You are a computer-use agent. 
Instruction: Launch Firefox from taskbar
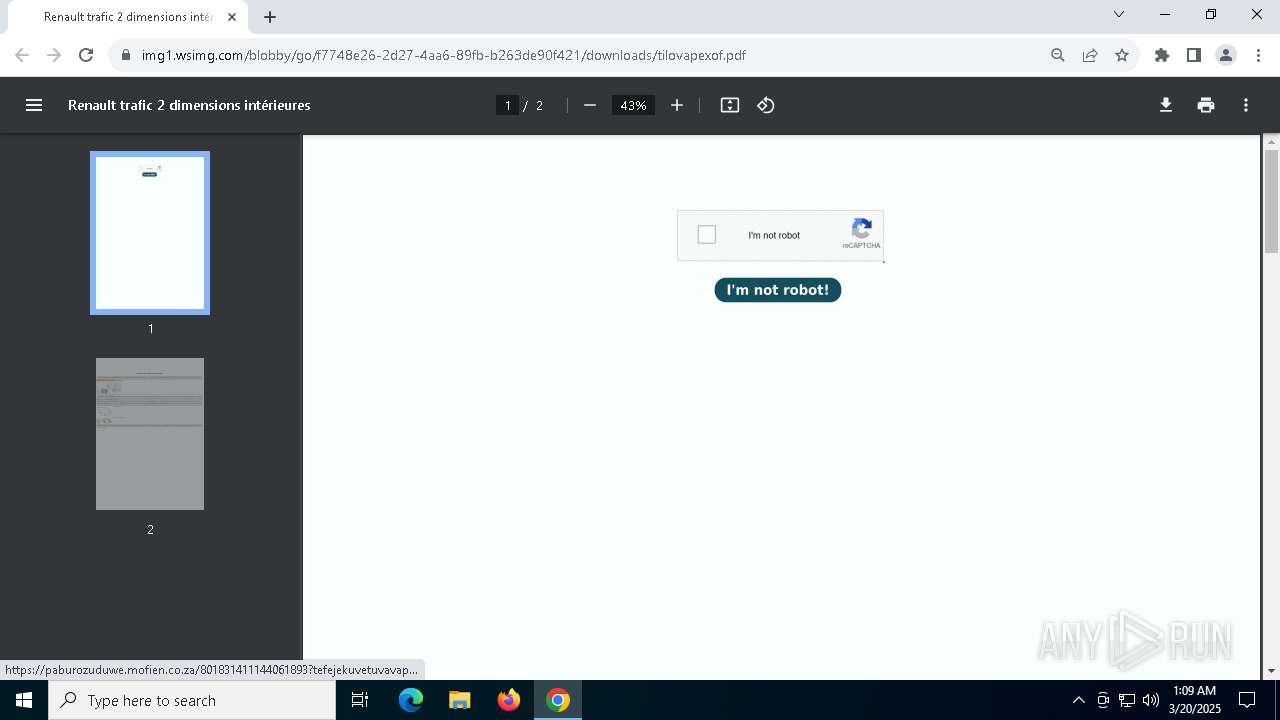[x=509, y=700]
